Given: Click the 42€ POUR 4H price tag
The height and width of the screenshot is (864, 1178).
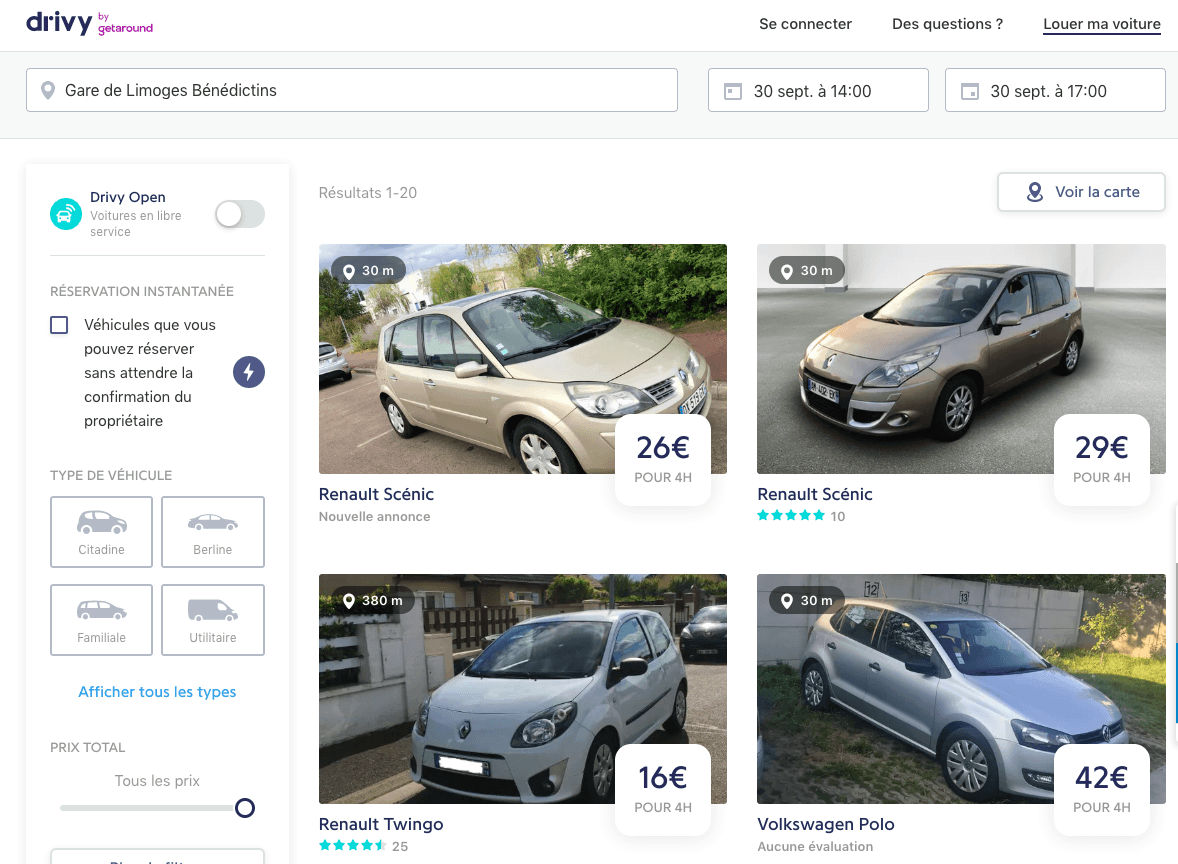Looking at the screenshot, I should [1101, 789].
